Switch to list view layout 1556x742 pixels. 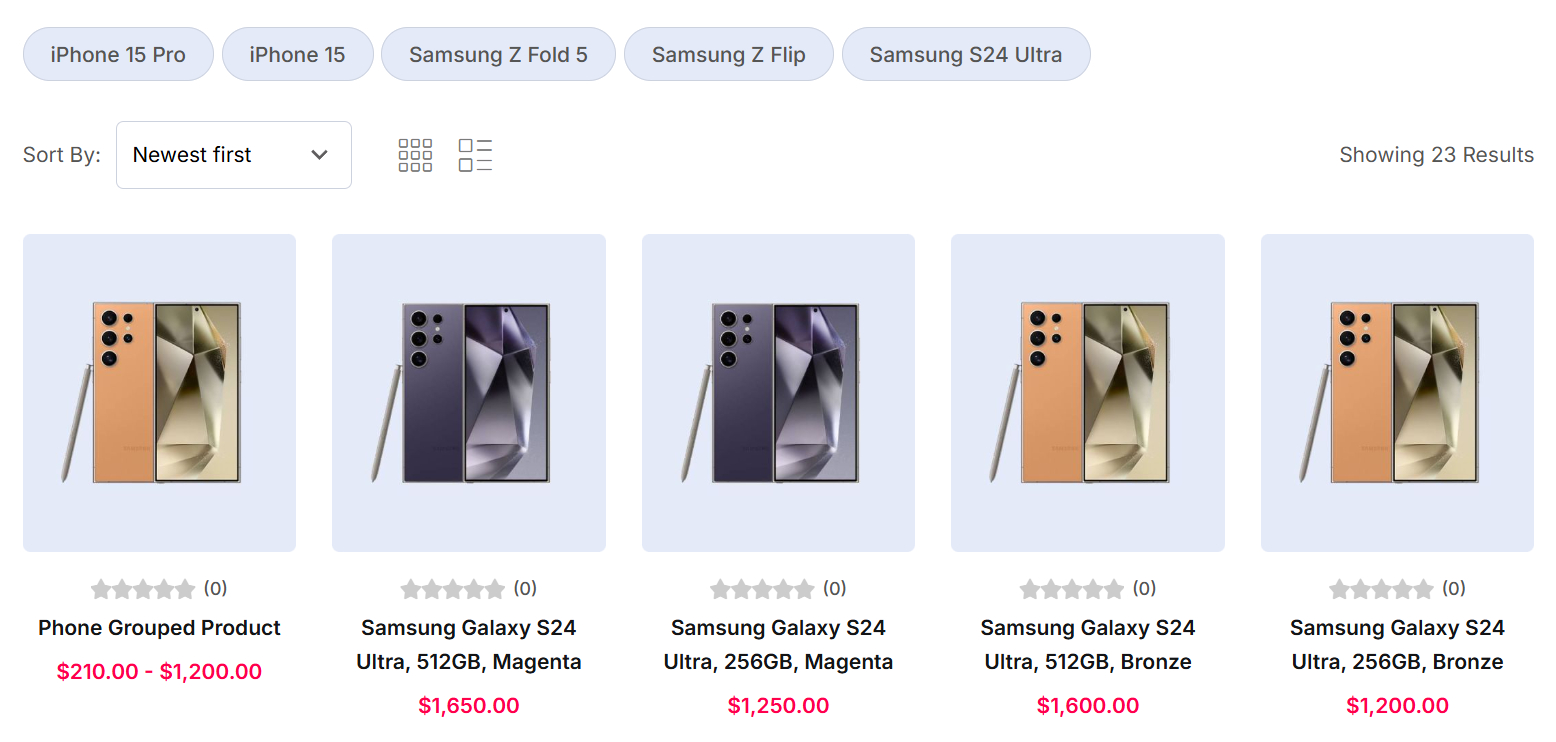475,155
